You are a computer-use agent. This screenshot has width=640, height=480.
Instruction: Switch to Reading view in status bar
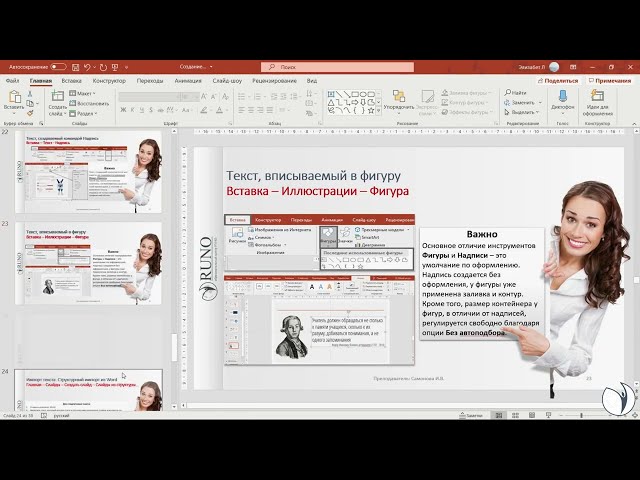tap(532, 416)
